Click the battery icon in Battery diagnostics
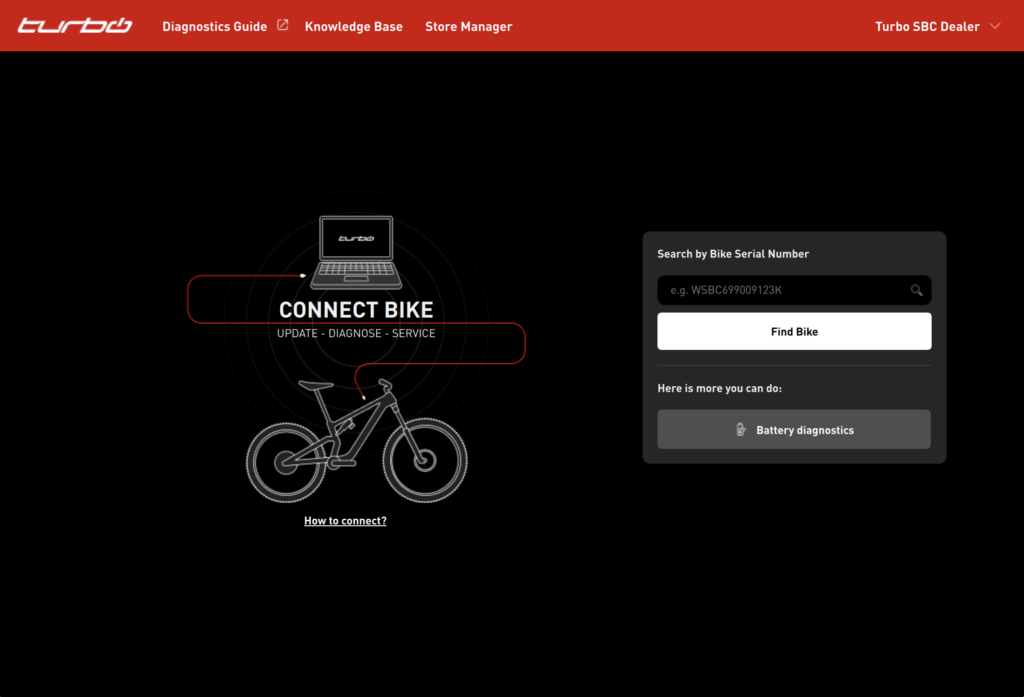 [x=740, y=430]
